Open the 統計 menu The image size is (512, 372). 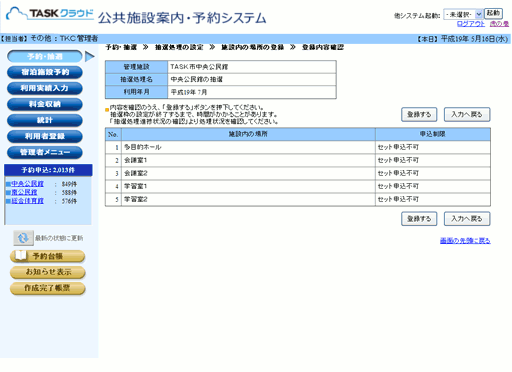45,120
